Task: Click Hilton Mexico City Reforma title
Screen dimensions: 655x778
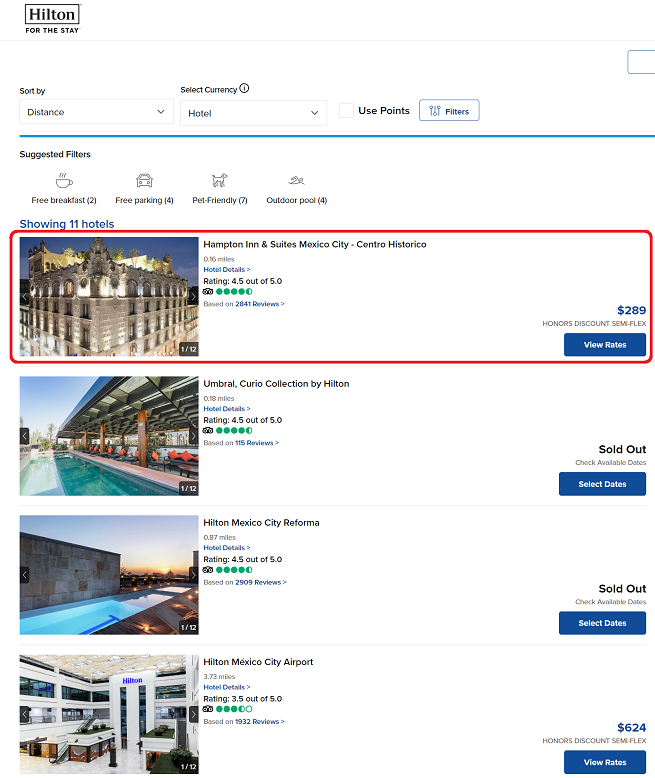Action: [262, 522]
